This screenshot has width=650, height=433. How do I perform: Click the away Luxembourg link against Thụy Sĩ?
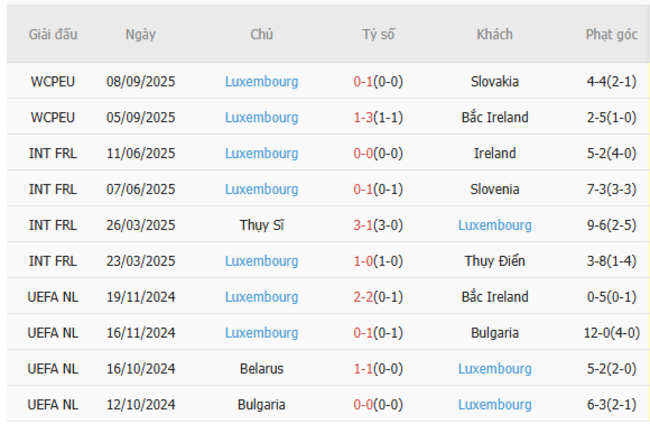coord(495,225)
